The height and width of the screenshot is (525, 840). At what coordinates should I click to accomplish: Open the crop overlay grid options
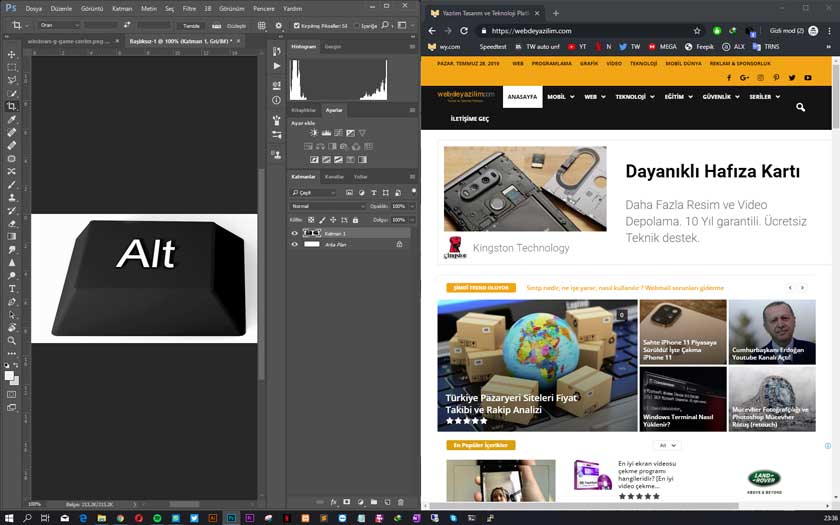(261, 25)
